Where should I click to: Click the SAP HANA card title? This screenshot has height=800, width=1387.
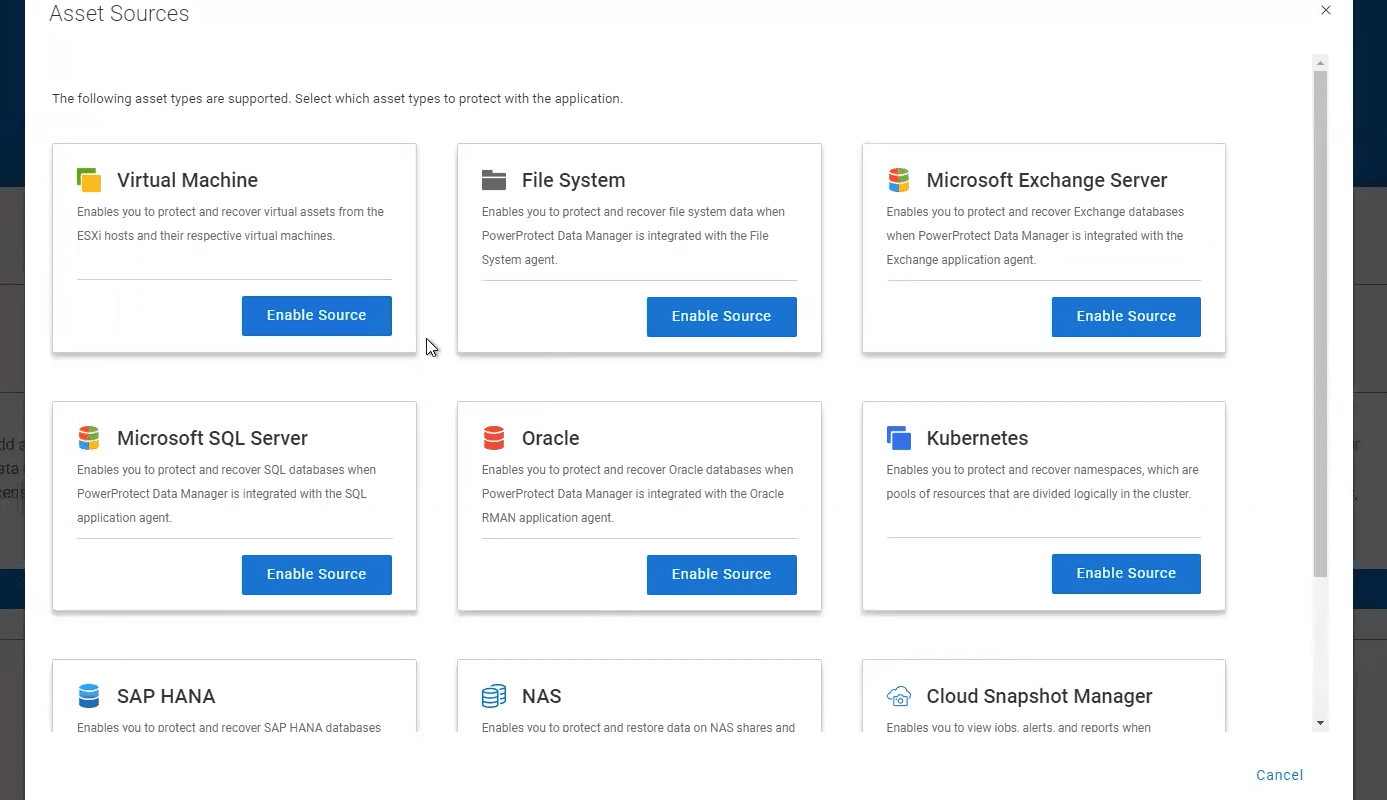(x=166, y=696)
